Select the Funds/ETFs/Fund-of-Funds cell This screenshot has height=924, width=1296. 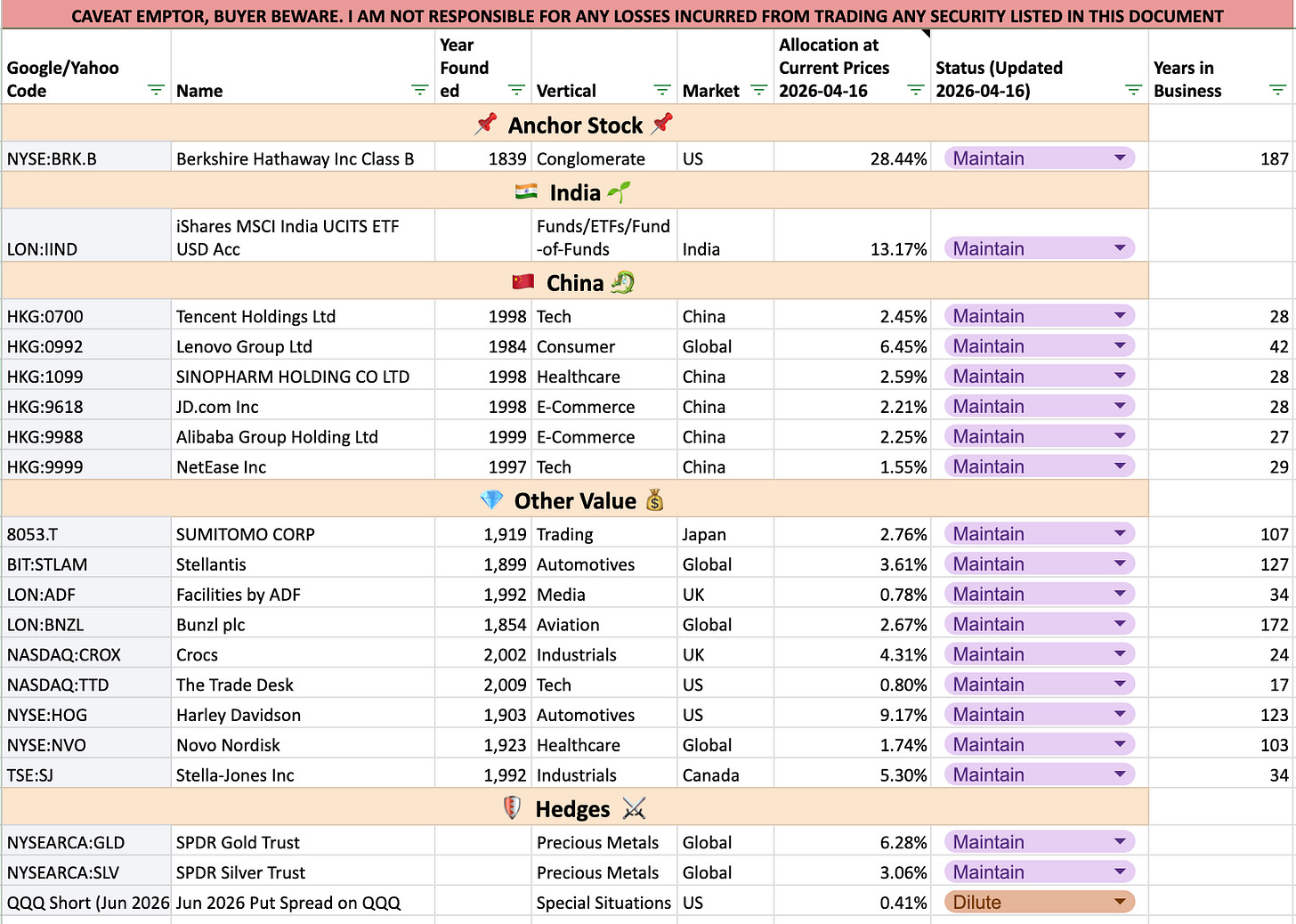(604, 236)
